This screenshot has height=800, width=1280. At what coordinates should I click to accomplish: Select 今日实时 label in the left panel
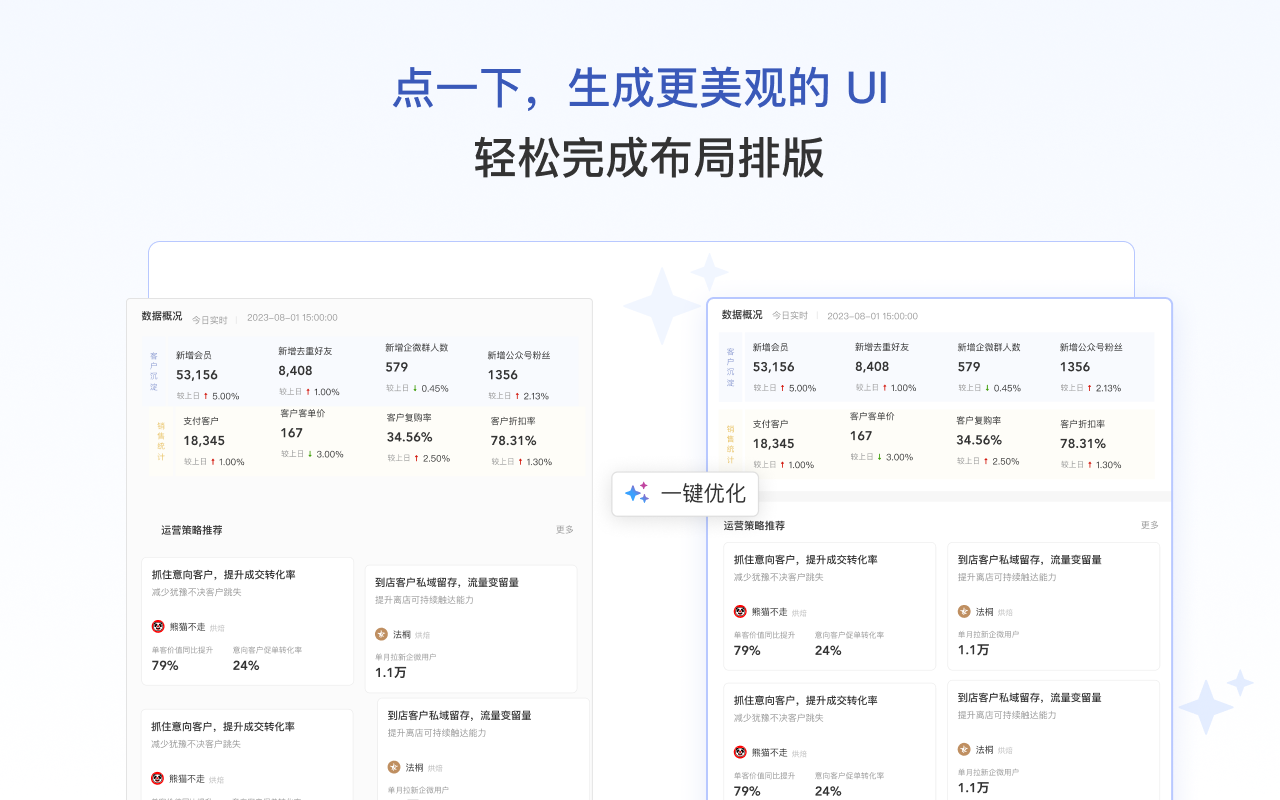[x=210, y=320]
